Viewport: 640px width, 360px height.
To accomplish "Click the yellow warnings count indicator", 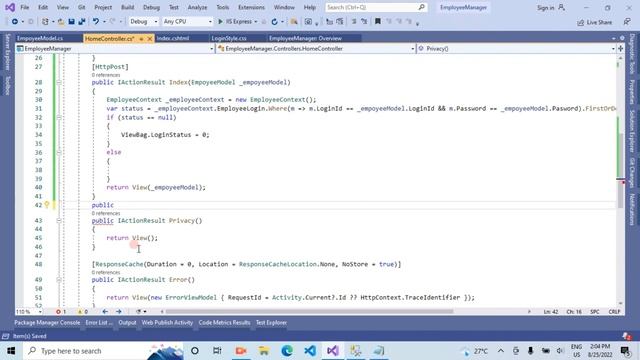I will tap(82, 311).
